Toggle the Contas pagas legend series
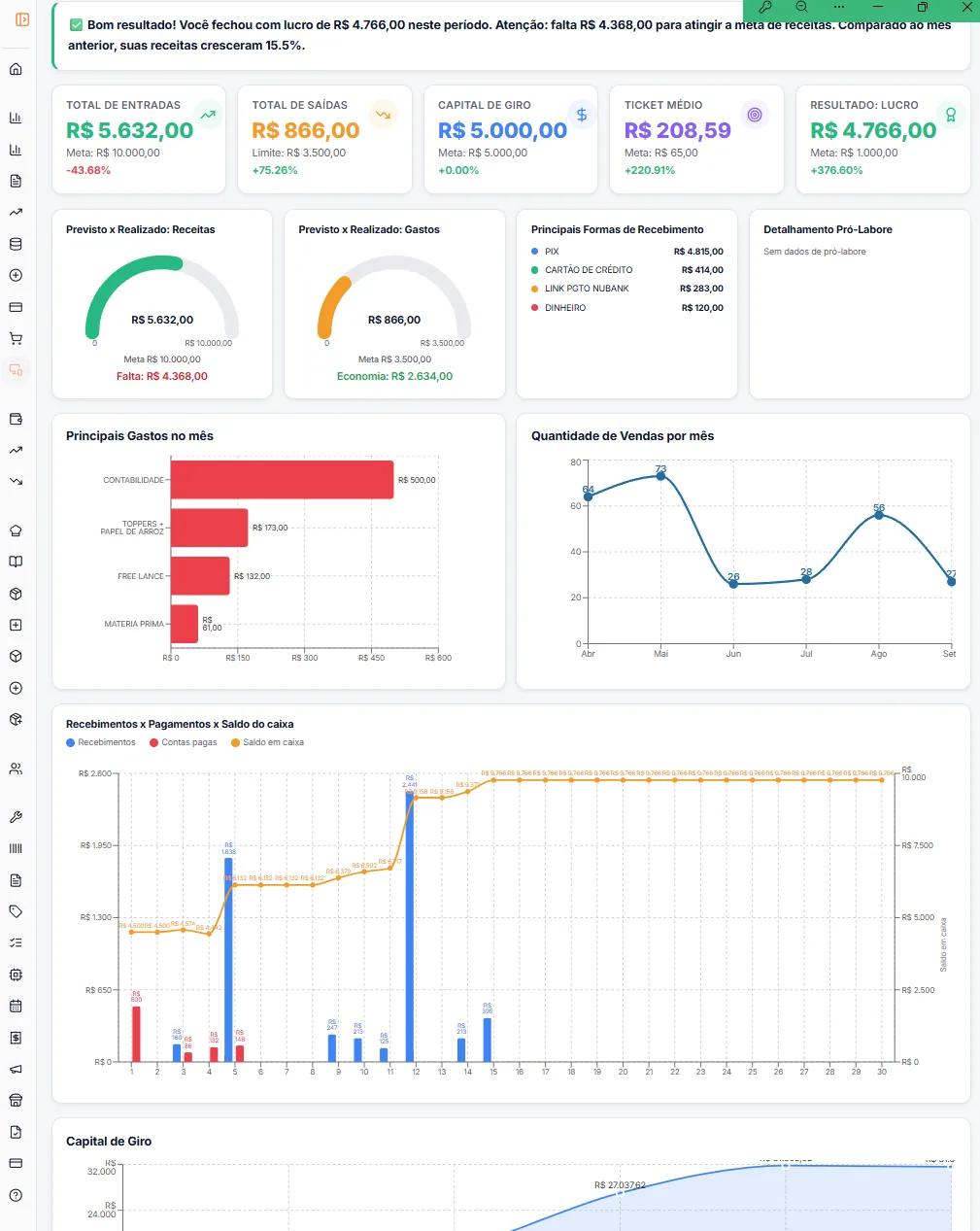The image size is (980, 1231). (184, 742)
